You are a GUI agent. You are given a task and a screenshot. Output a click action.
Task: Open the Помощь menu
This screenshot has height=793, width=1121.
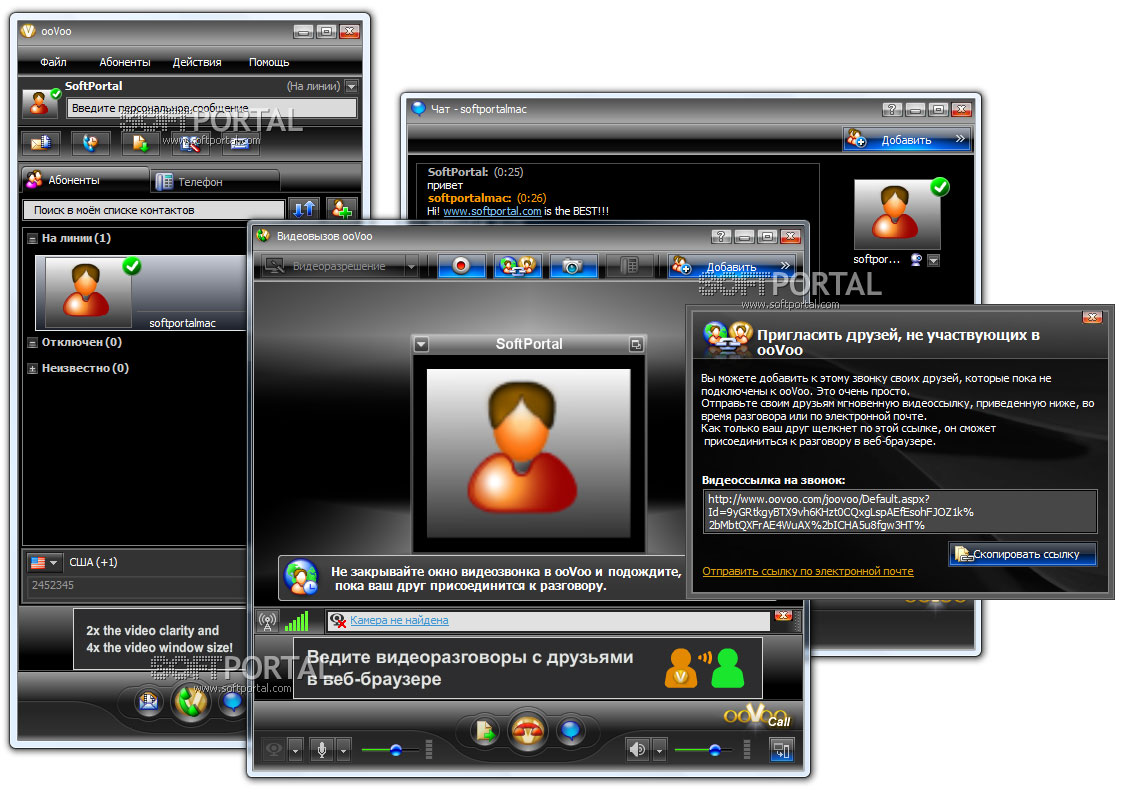click(x=269, y=62)
